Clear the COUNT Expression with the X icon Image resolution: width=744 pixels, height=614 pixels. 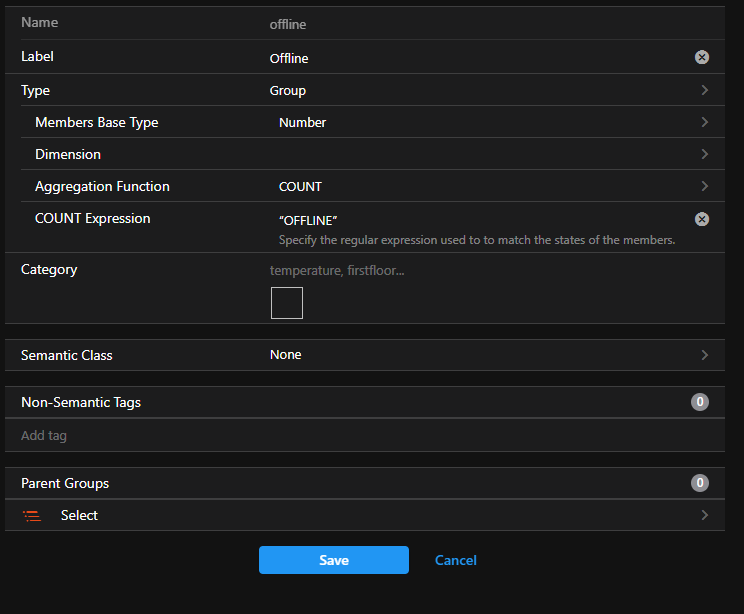coord(702,219)
